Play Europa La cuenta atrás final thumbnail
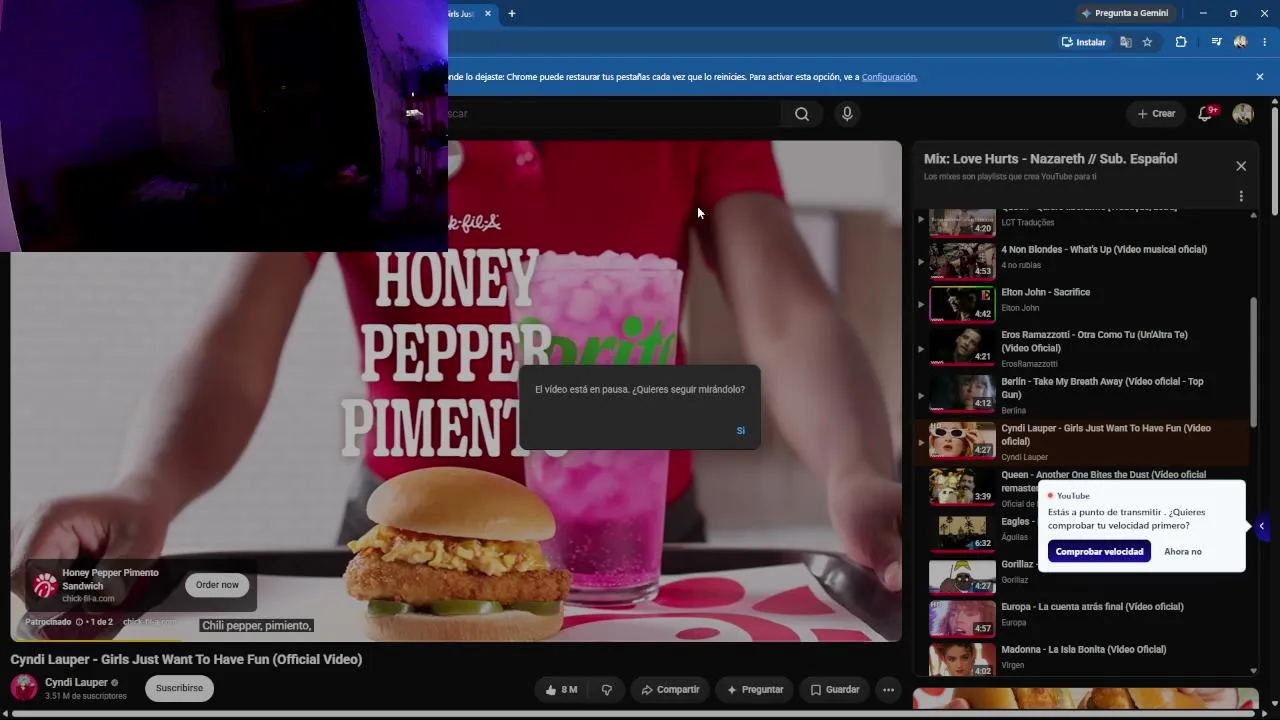The width and height of the screenshot is (1280, 720). (962, 619)
